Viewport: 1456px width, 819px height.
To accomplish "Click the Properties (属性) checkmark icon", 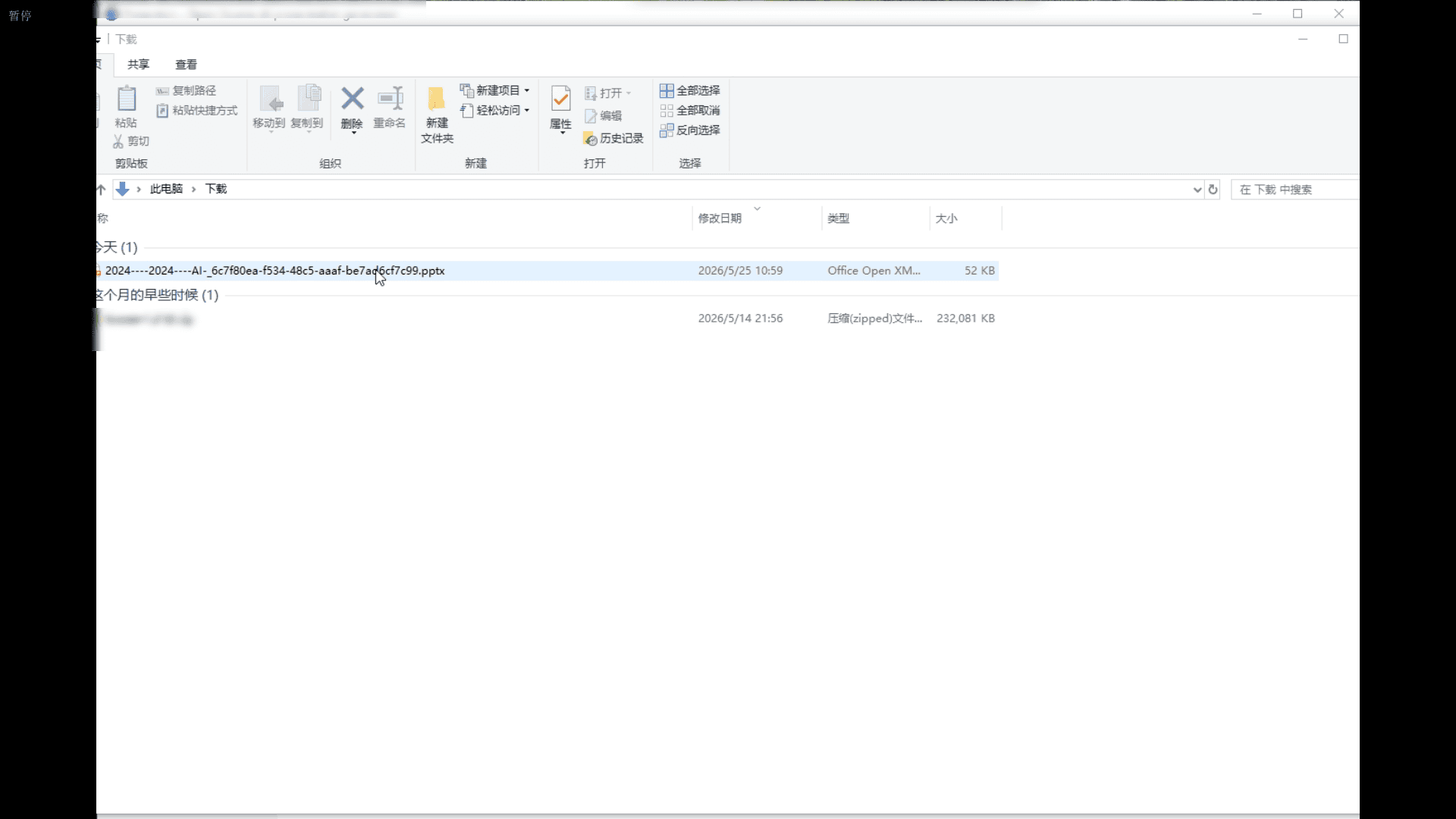I will 561,99.
